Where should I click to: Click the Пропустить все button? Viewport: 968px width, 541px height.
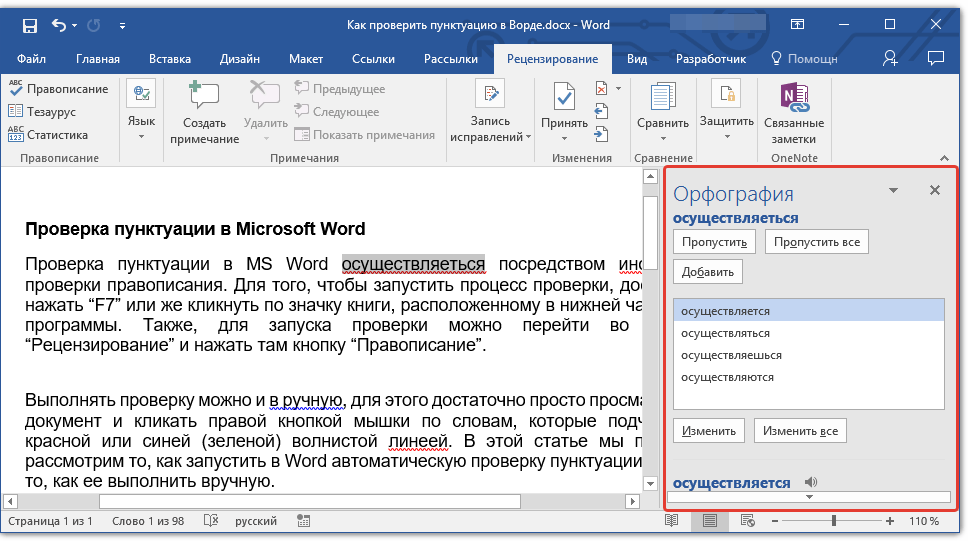(815, 242)
